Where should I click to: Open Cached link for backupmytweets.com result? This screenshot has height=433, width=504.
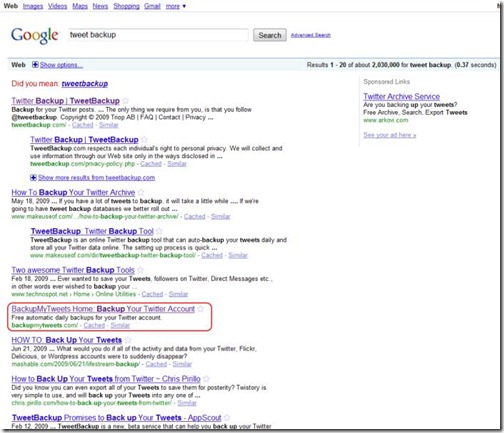pyautogui.click(x=94, y=325)
